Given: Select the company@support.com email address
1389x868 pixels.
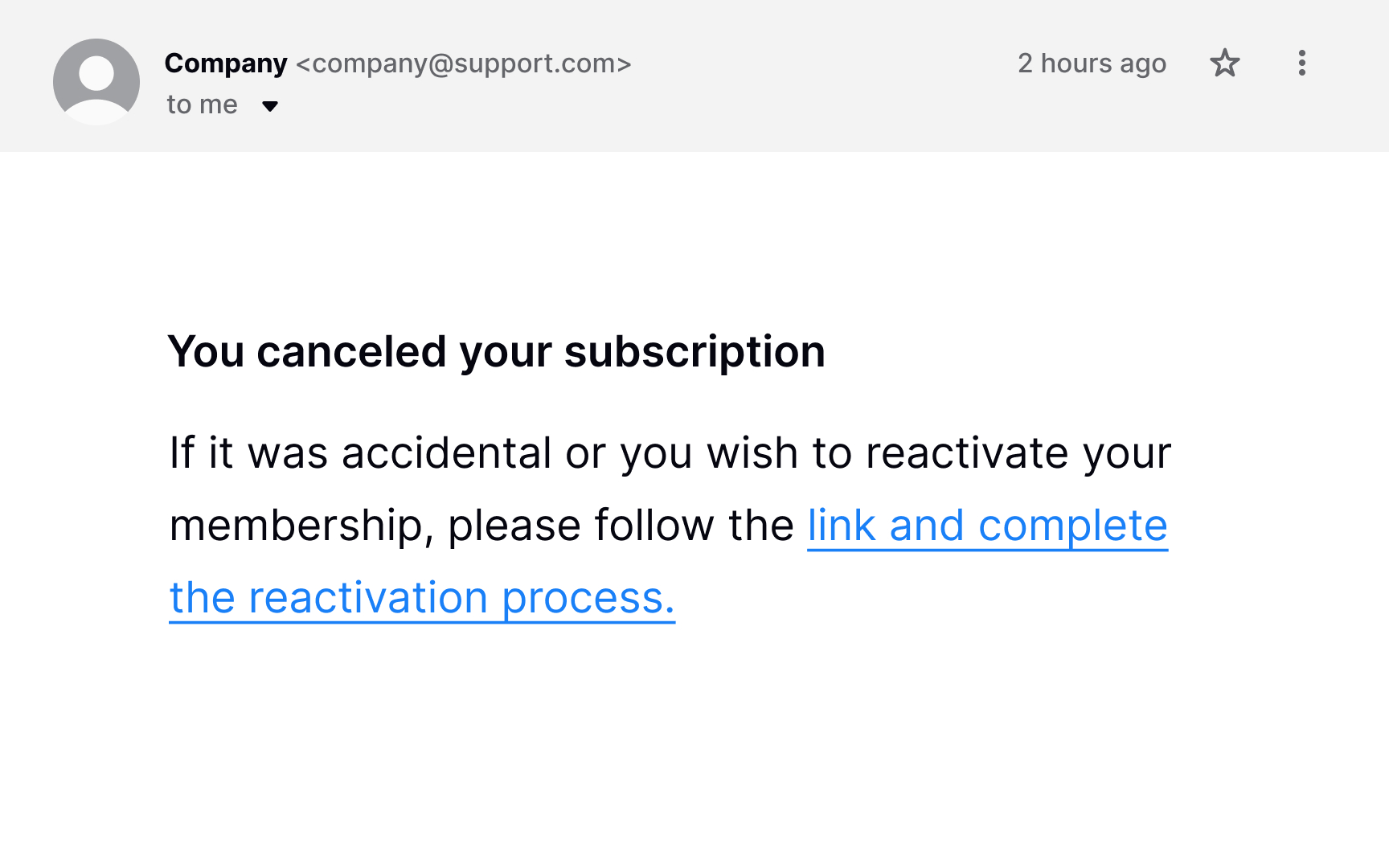Looking at the screenshot, I should [464, 63].
